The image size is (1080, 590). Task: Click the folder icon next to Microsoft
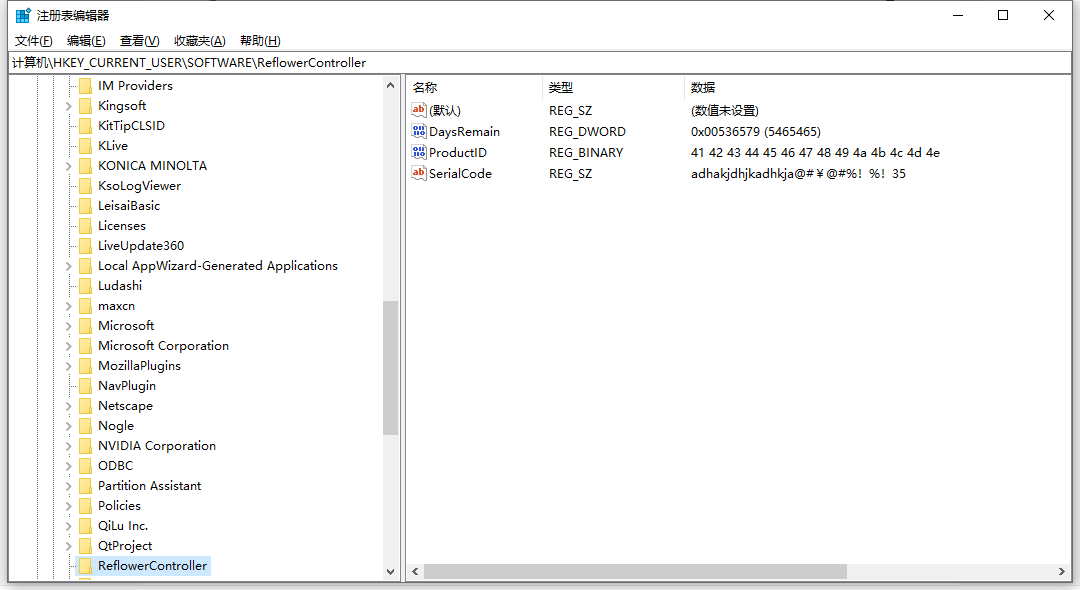(x=85, y=325)
